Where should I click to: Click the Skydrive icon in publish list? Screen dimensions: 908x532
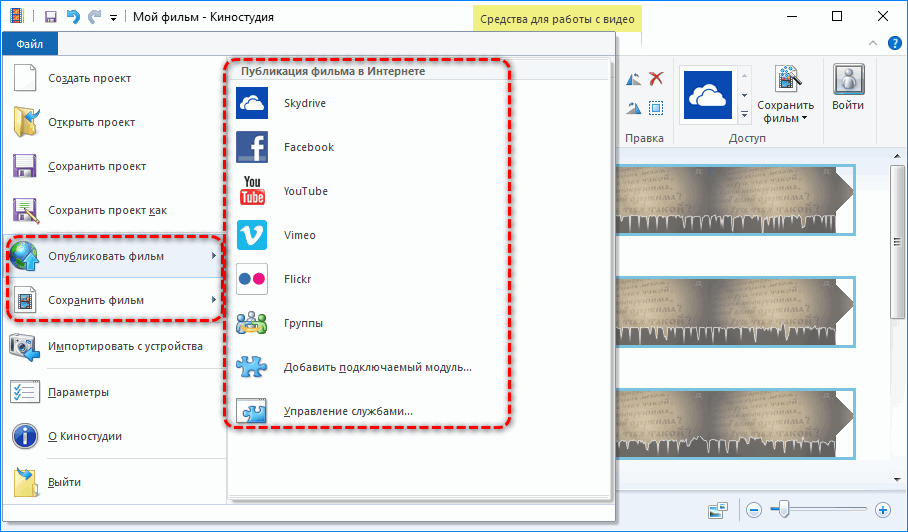tap(252, 103)
